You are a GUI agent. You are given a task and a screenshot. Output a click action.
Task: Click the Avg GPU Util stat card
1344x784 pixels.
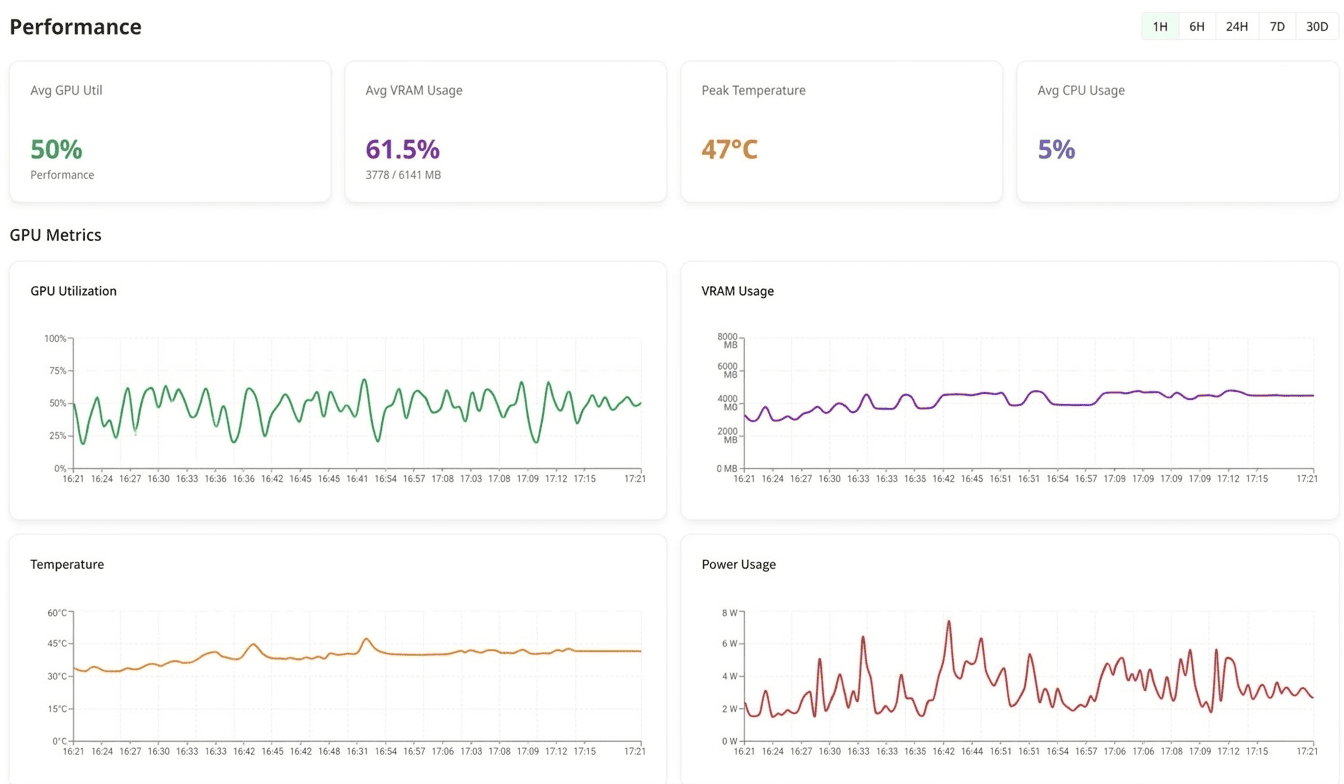170,131
